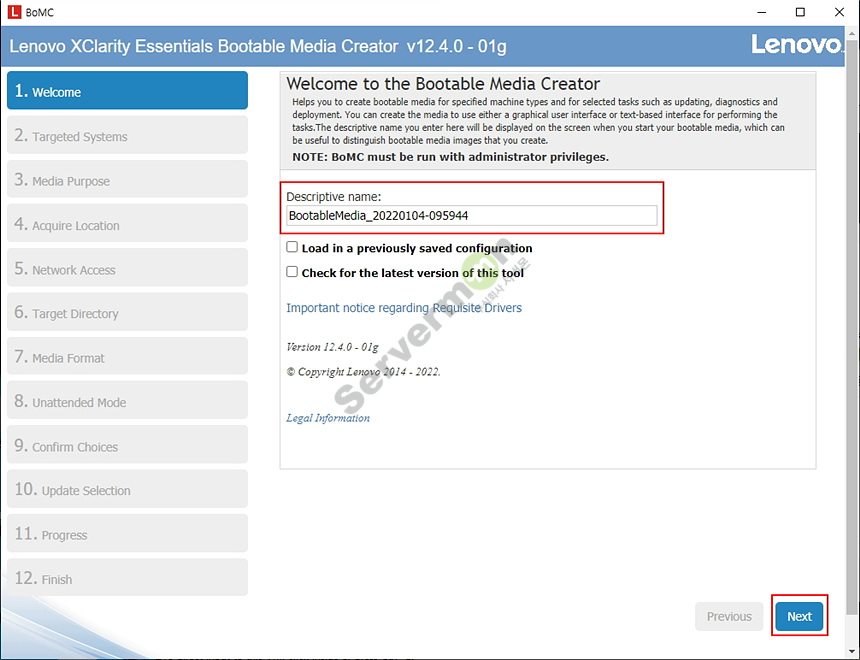Screen dimensions: 860x660
Task: Open 5. Network Access step
Action: tap(127, 268)
